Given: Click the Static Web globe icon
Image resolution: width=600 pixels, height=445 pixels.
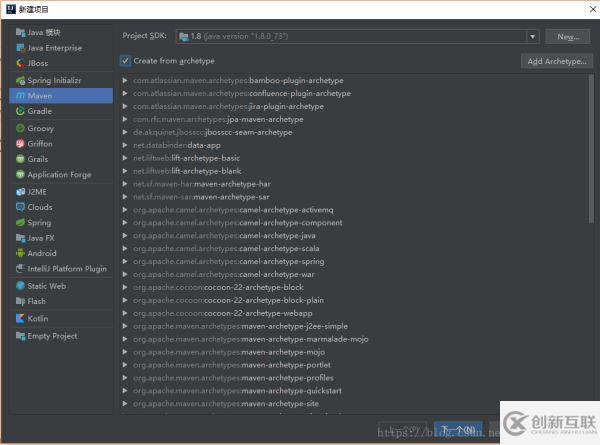Looking at the screenshot, I should (20, 286).
